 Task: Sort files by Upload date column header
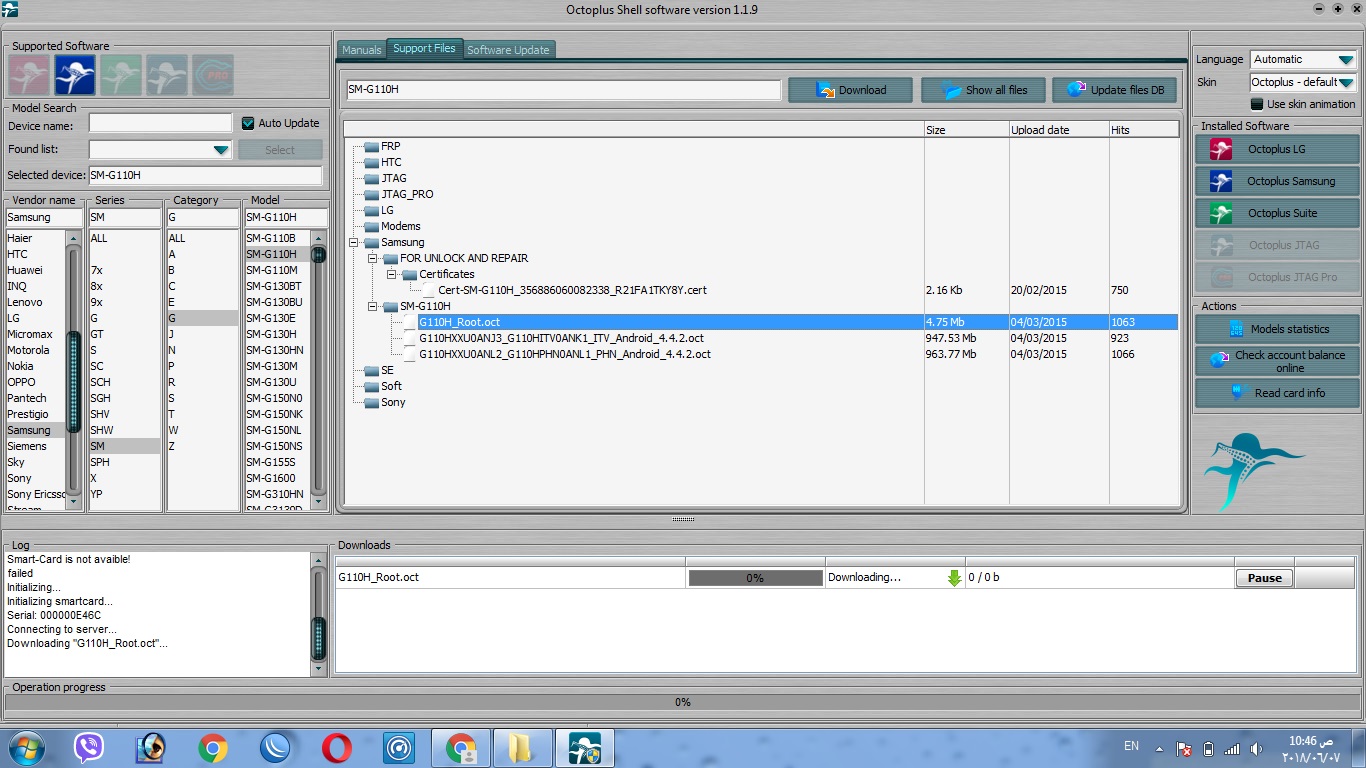pos(1058,130)
